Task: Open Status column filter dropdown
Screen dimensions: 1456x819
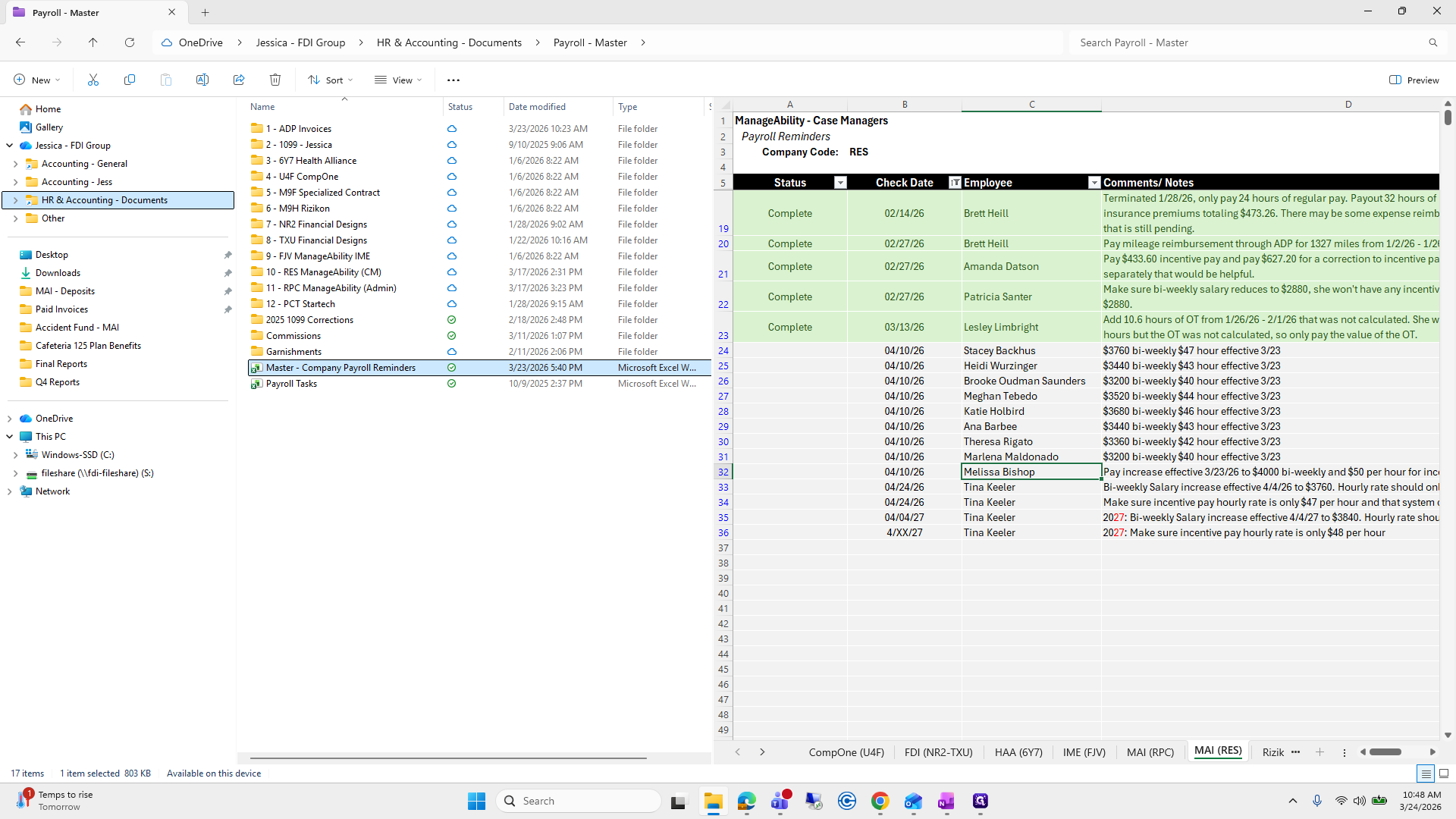Action: pos(840,183)
